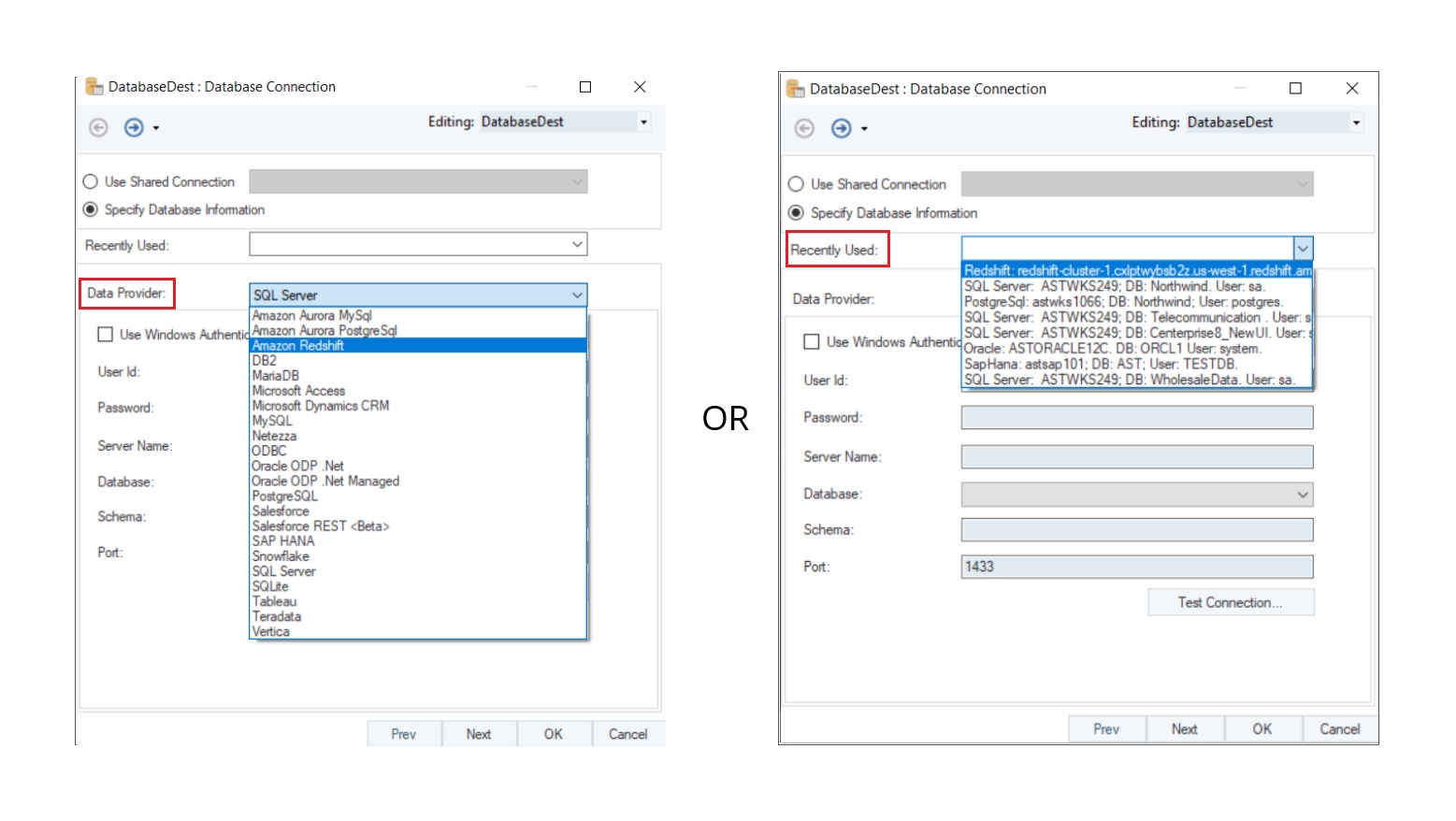Click the forward arrow icon in left dialog

134,127
